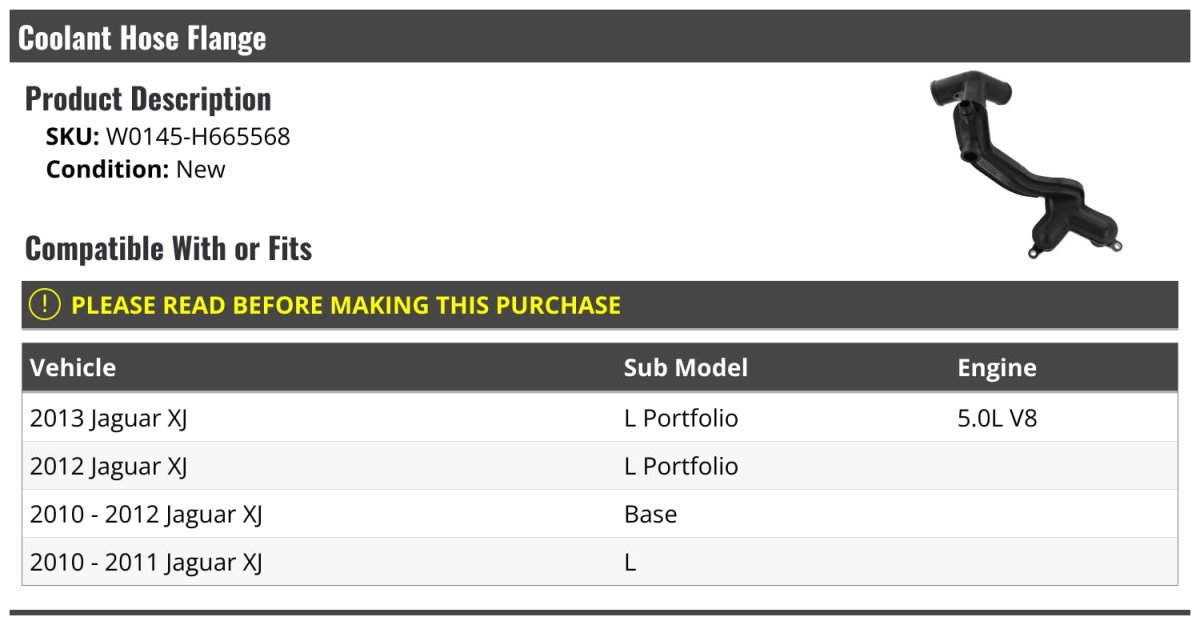Click the Condition: New text
This screenshot has width=1200, height=625.
tap(136, 169)
